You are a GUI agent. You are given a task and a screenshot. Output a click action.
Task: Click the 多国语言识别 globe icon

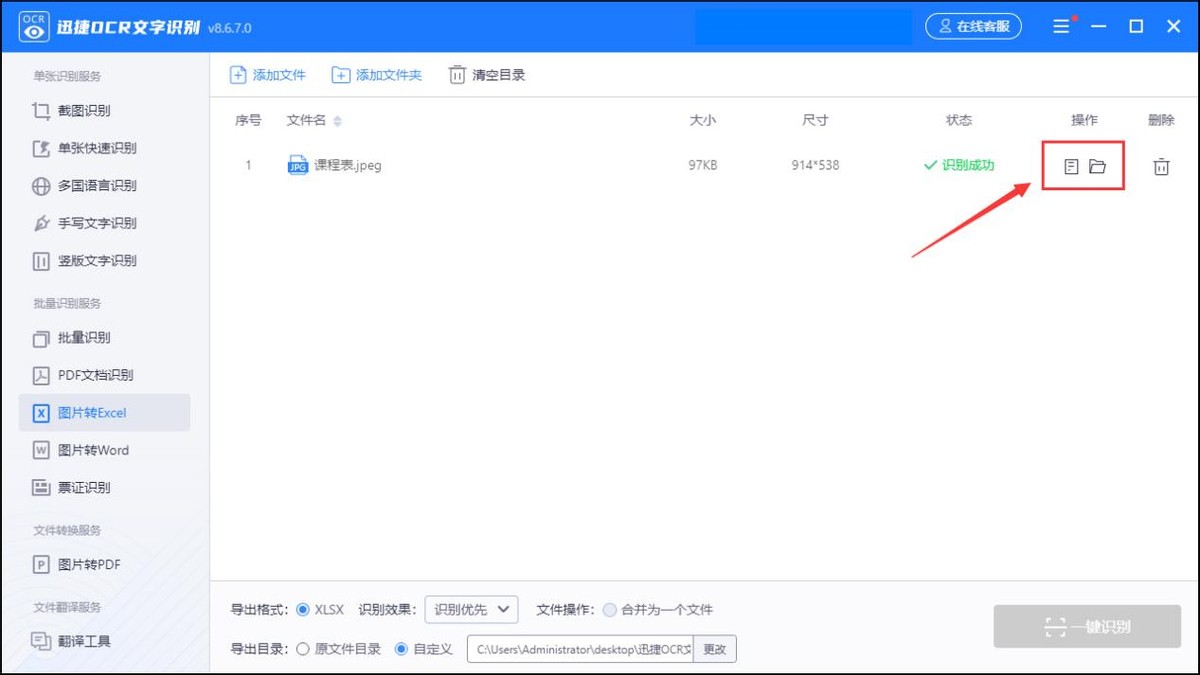tap(41, 186)
